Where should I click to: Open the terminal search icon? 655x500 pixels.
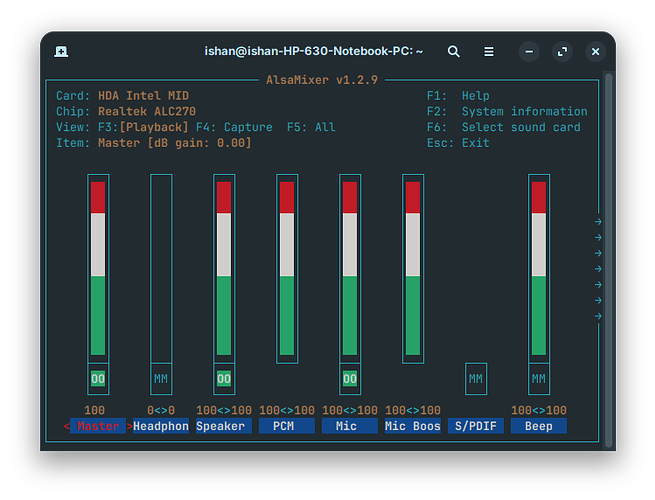coord(454,51)
